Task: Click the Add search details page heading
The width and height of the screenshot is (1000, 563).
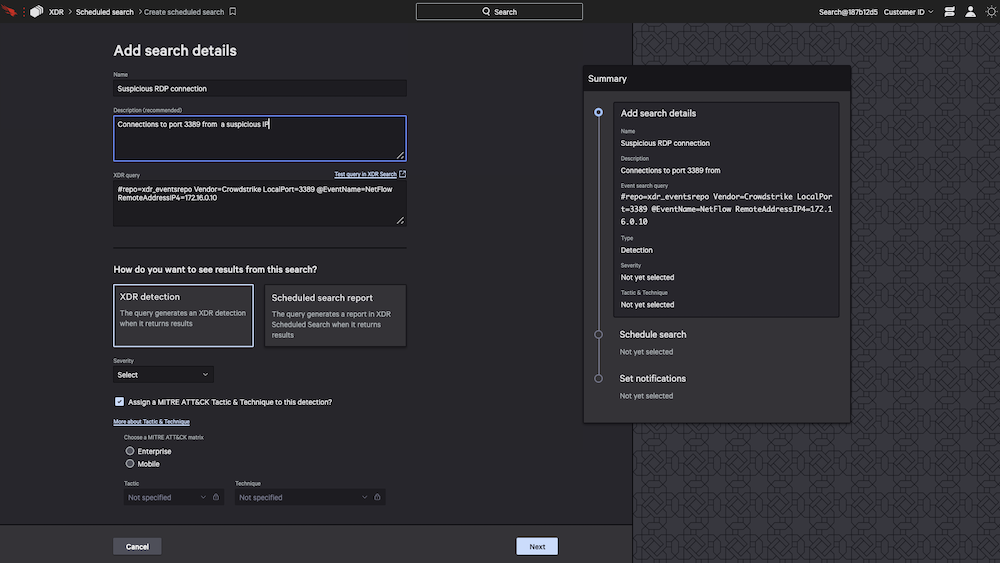Action: [175, 50]
